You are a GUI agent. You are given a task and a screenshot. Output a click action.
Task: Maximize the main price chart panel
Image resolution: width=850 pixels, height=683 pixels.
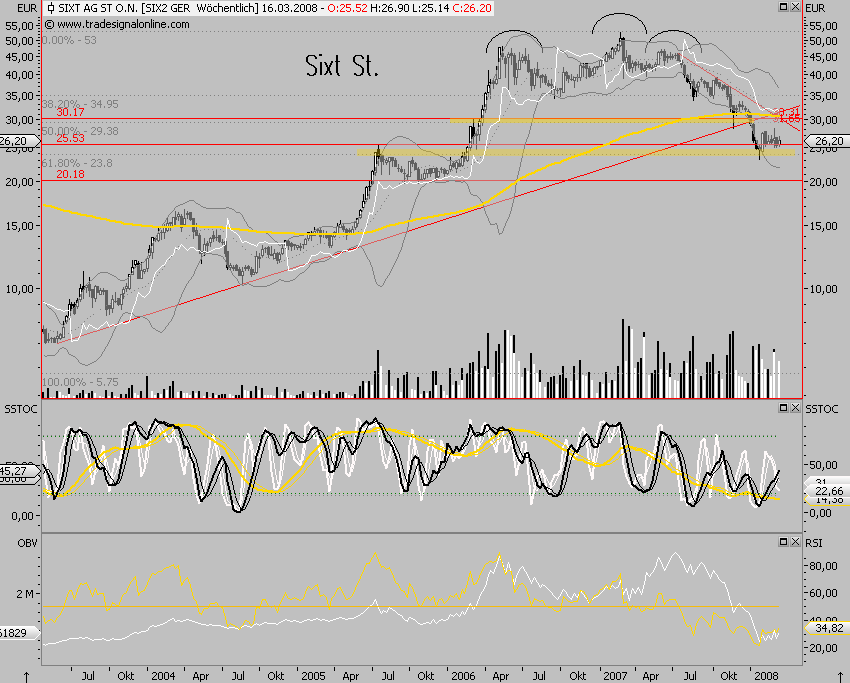point(783,6)
